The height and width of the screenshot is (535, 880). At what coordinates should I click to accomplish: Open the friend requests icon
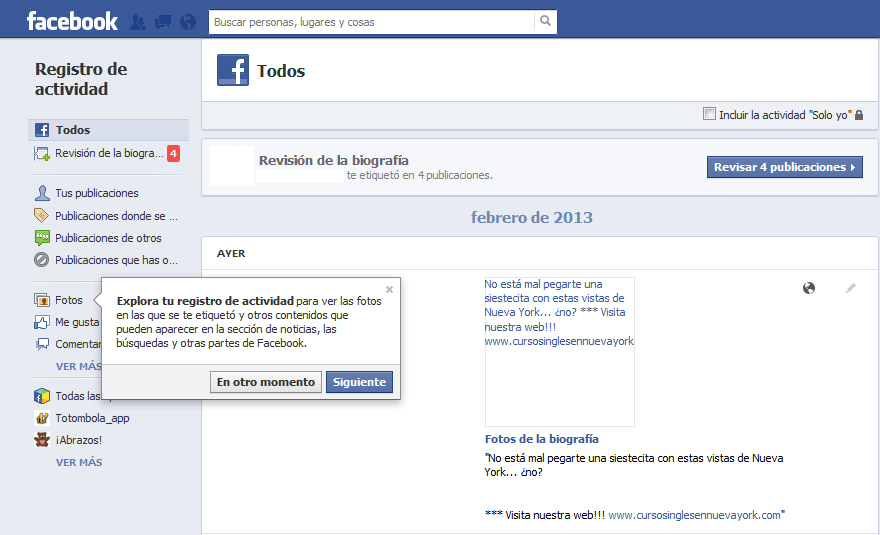pyautogui.click(x=138, y=22)
